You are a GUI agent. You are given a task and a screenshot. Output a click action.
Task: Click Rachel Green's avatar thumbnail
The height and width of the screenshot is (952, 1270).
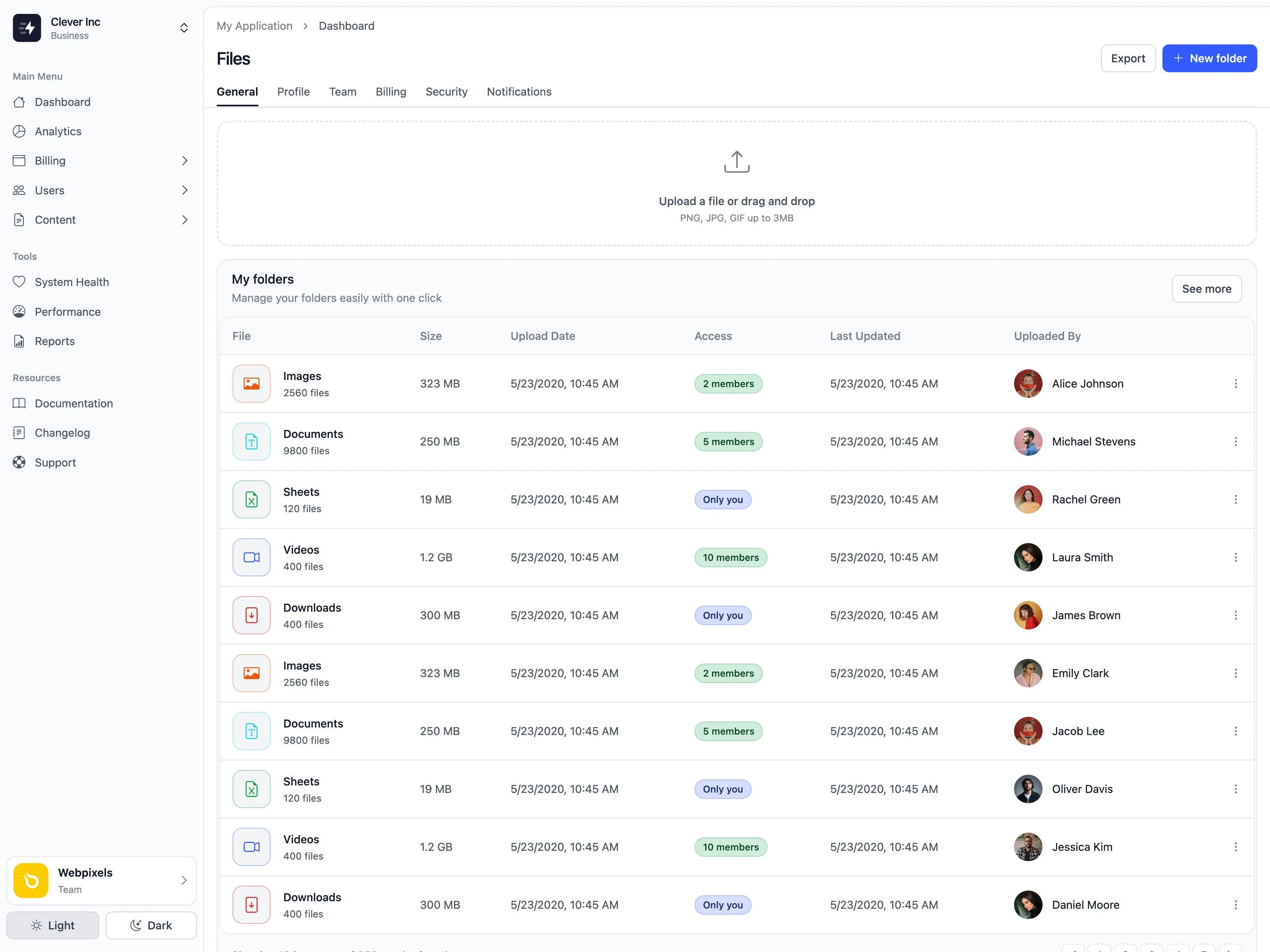pyautogui.click(x=1028, y=499)
